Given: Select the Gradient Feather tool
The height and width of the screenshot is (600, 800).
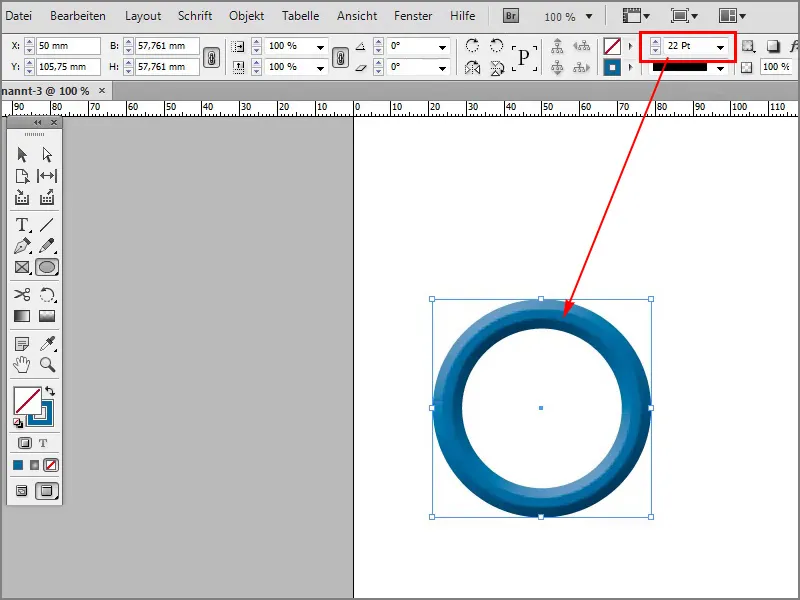Looking at the screenshot, I should (47, 316).
